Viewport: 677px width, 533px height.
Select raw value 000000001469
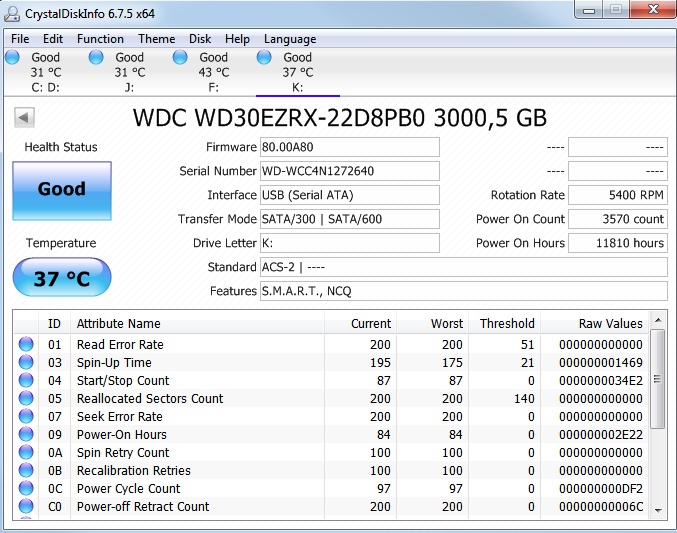point(601,362)
